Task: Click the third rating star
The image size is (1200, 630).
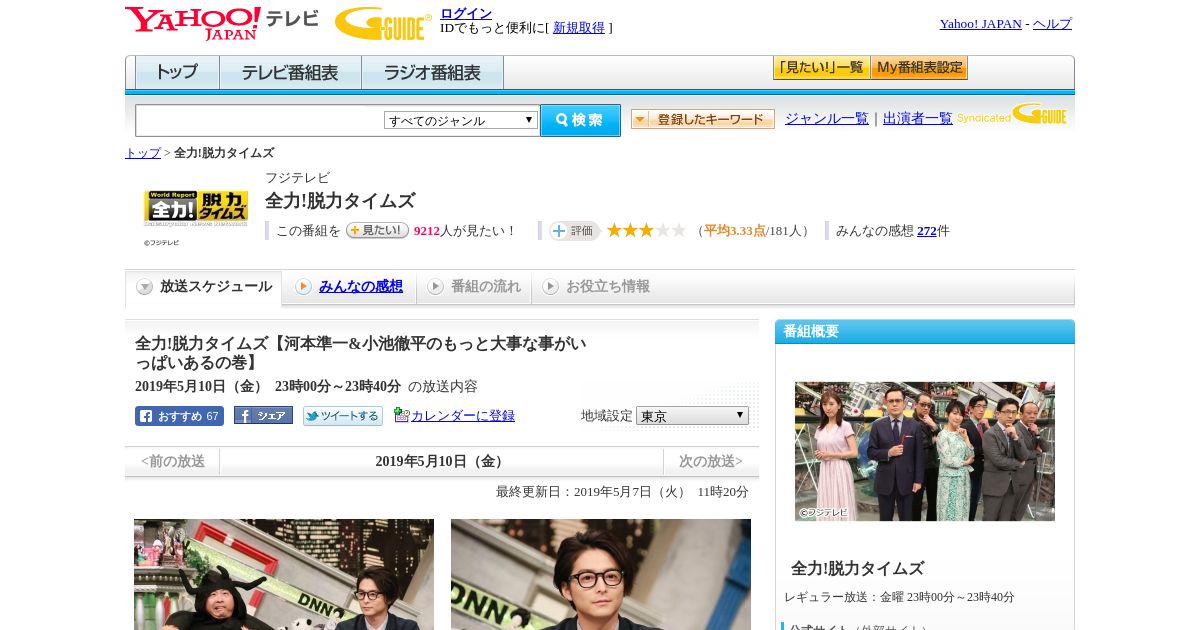Action: [x=646, y=230]
